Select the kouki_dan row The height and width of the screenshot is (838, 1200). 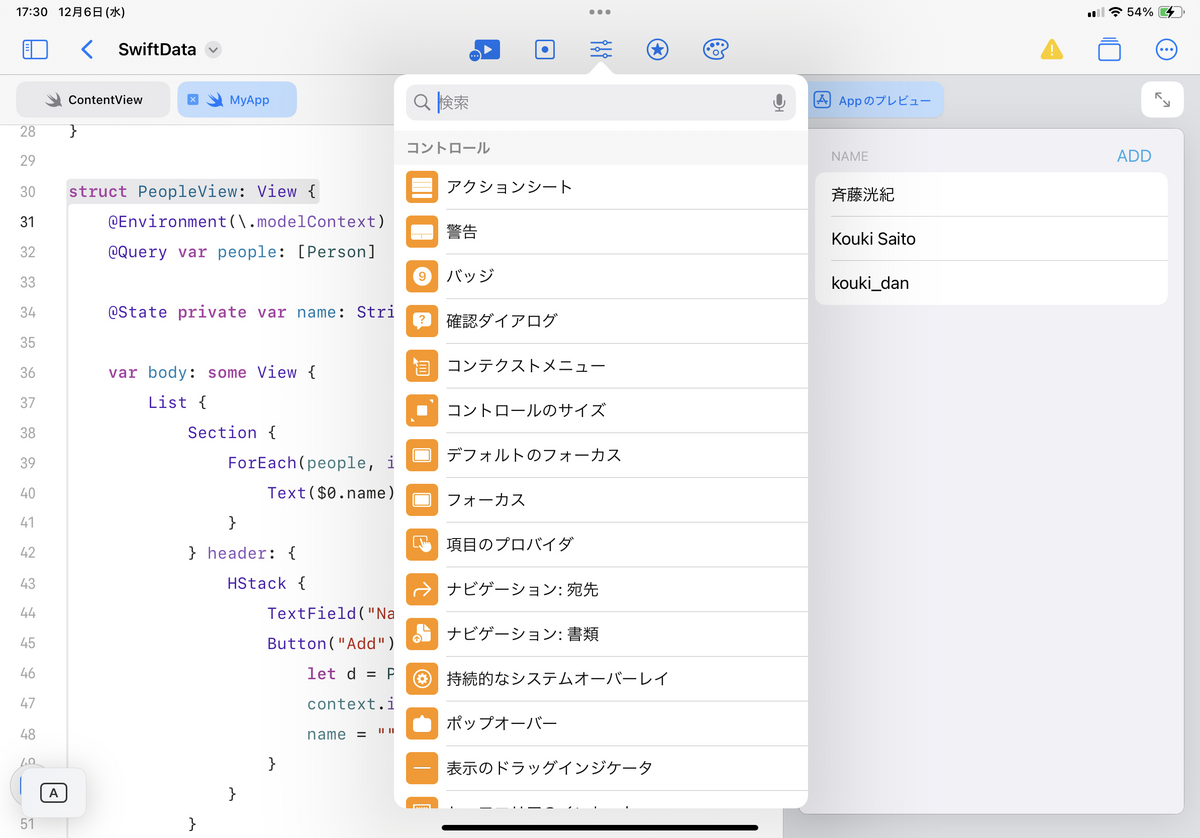(x=991, y=283)
